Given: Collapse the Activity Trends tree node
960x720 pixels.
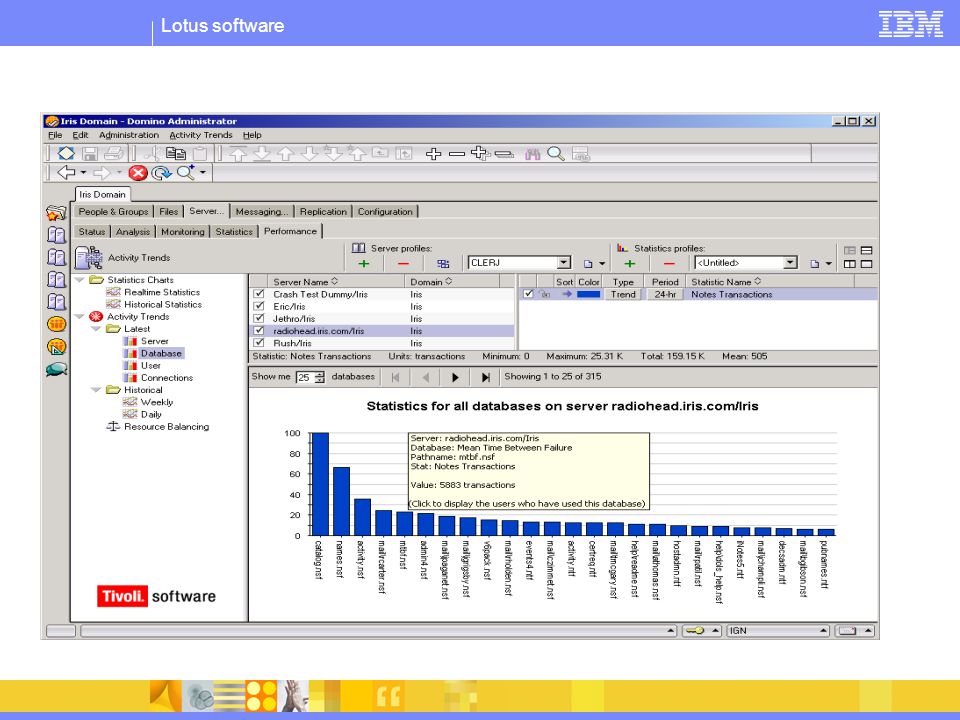Looking at the screenshot, I should [80, 317].
